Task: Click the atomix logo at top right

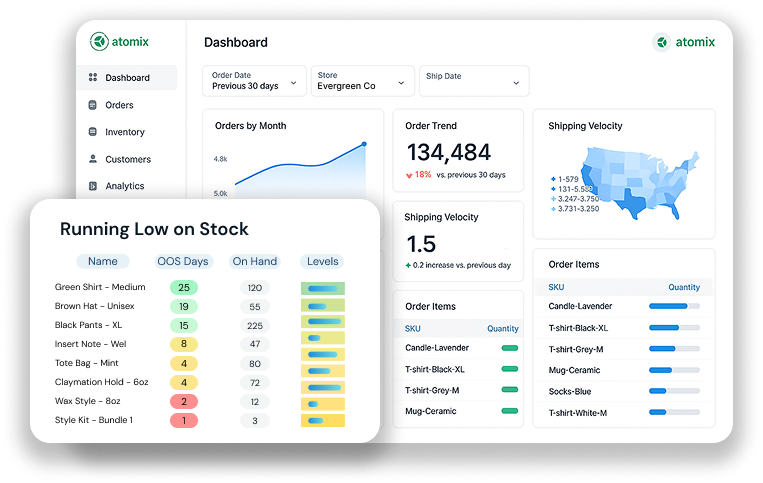Action: pos(684,42)
